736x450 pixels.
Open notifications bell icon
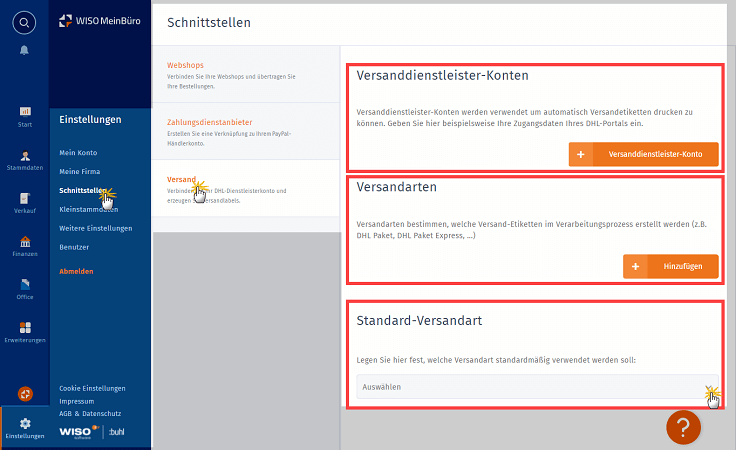pyautogui.click(x=24, y=50)
